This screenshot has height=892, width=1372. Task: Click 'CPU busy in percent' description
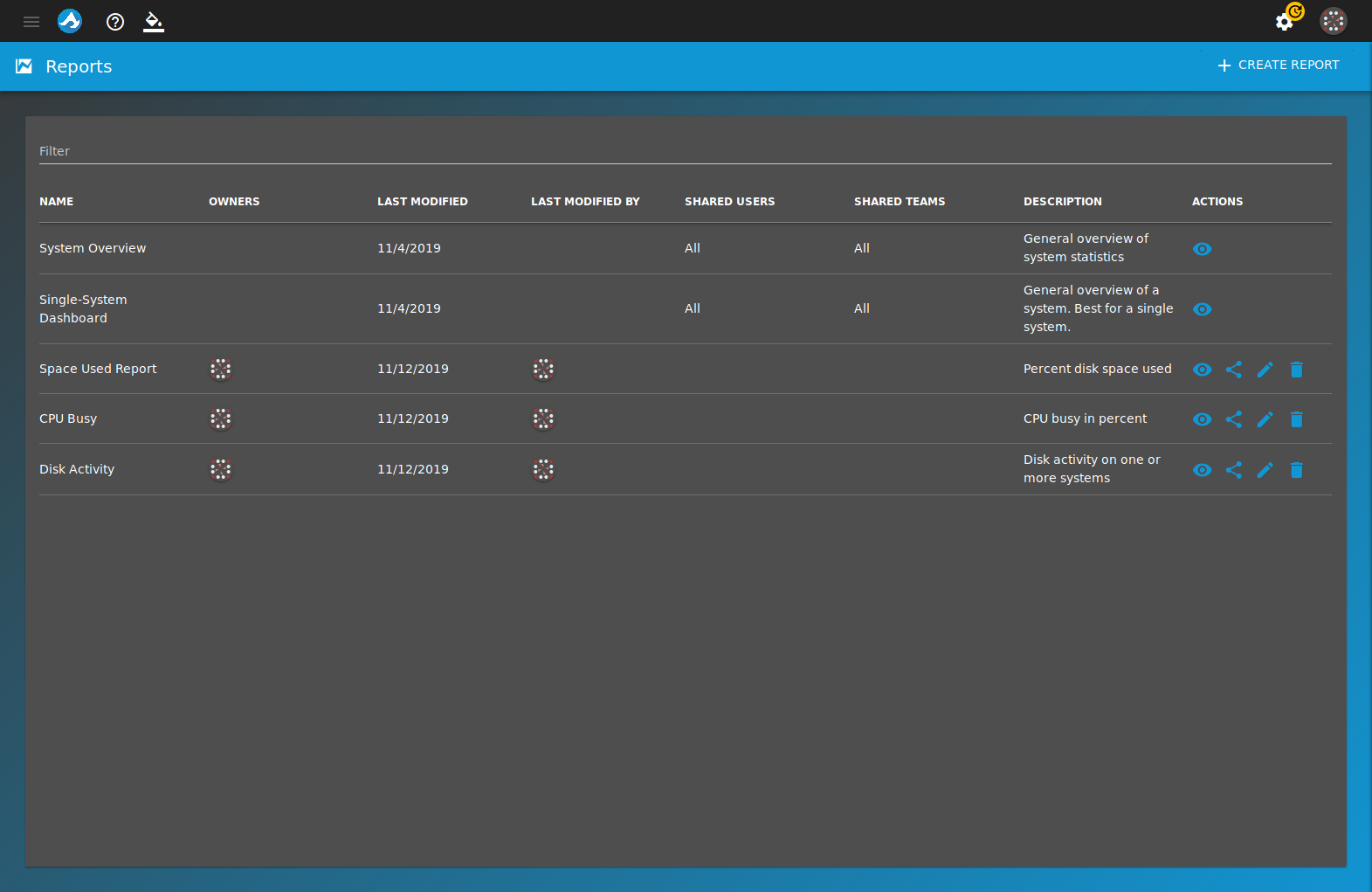1086,418
